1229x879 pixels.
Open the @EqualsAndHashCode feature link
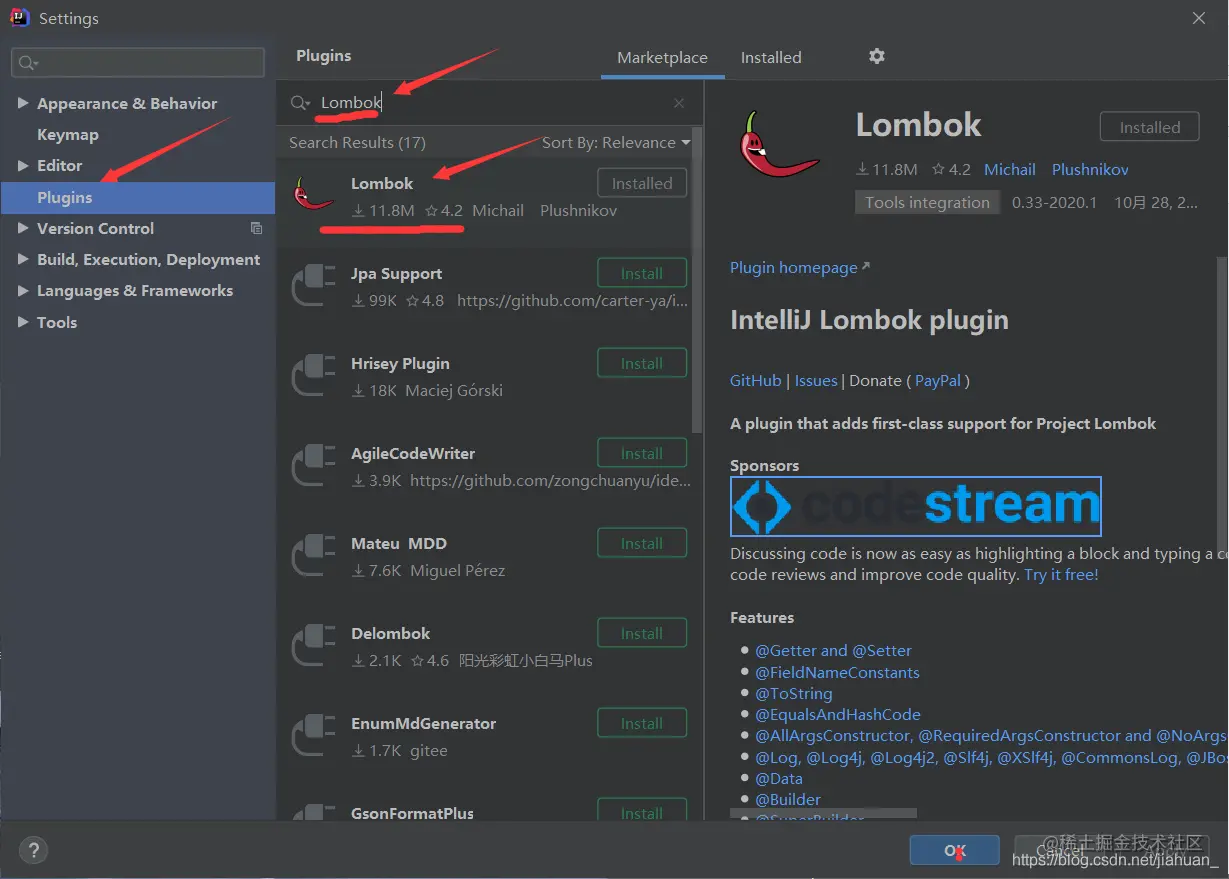pyautogui.click(x=837, y=714)
